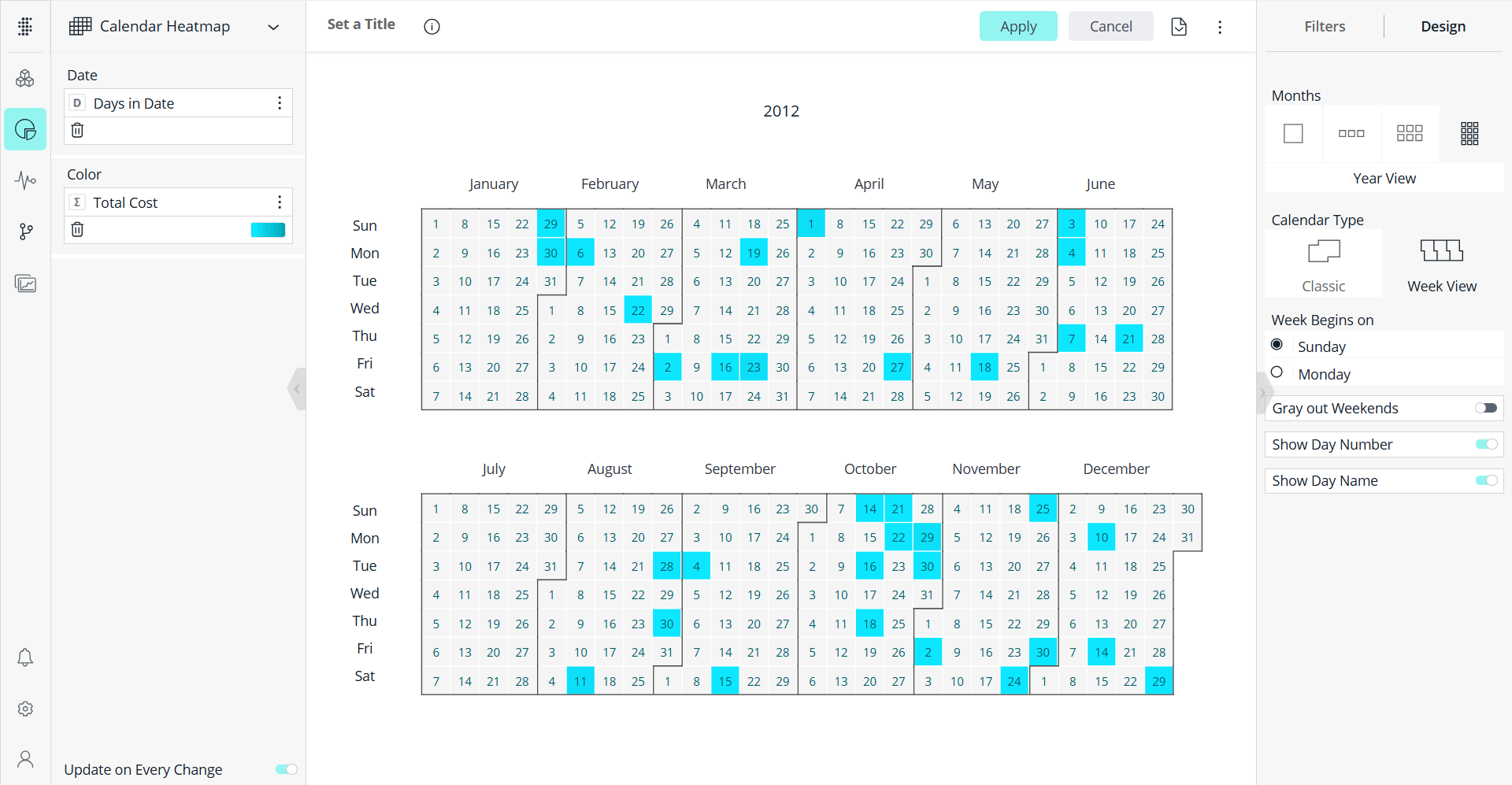This screenshot has height=785, width=1512.
Task: Click the Cancel button
Action: click(x=1110, y=27)
